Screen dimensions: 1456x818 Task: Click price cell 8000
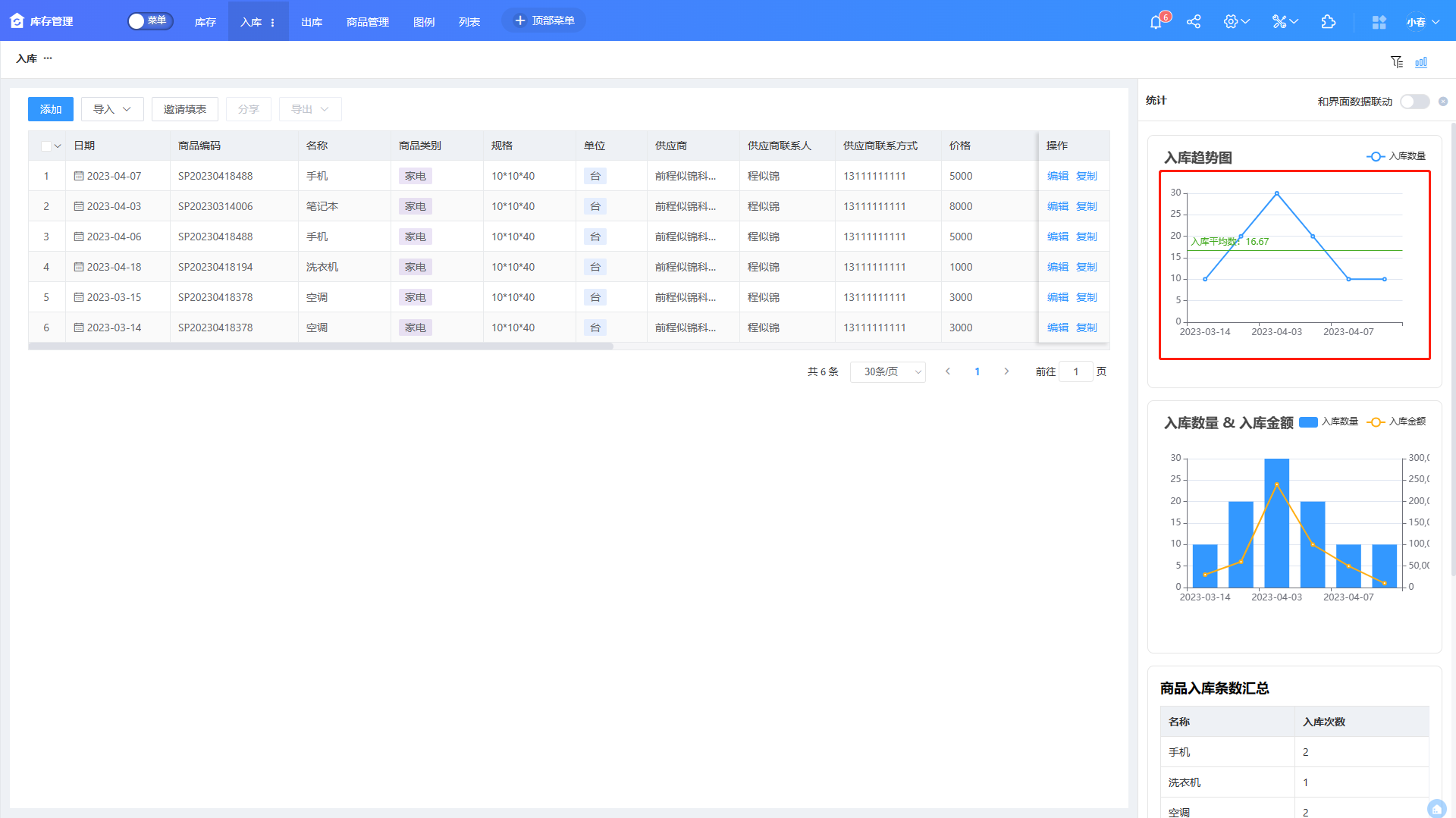tap(961, 206)
